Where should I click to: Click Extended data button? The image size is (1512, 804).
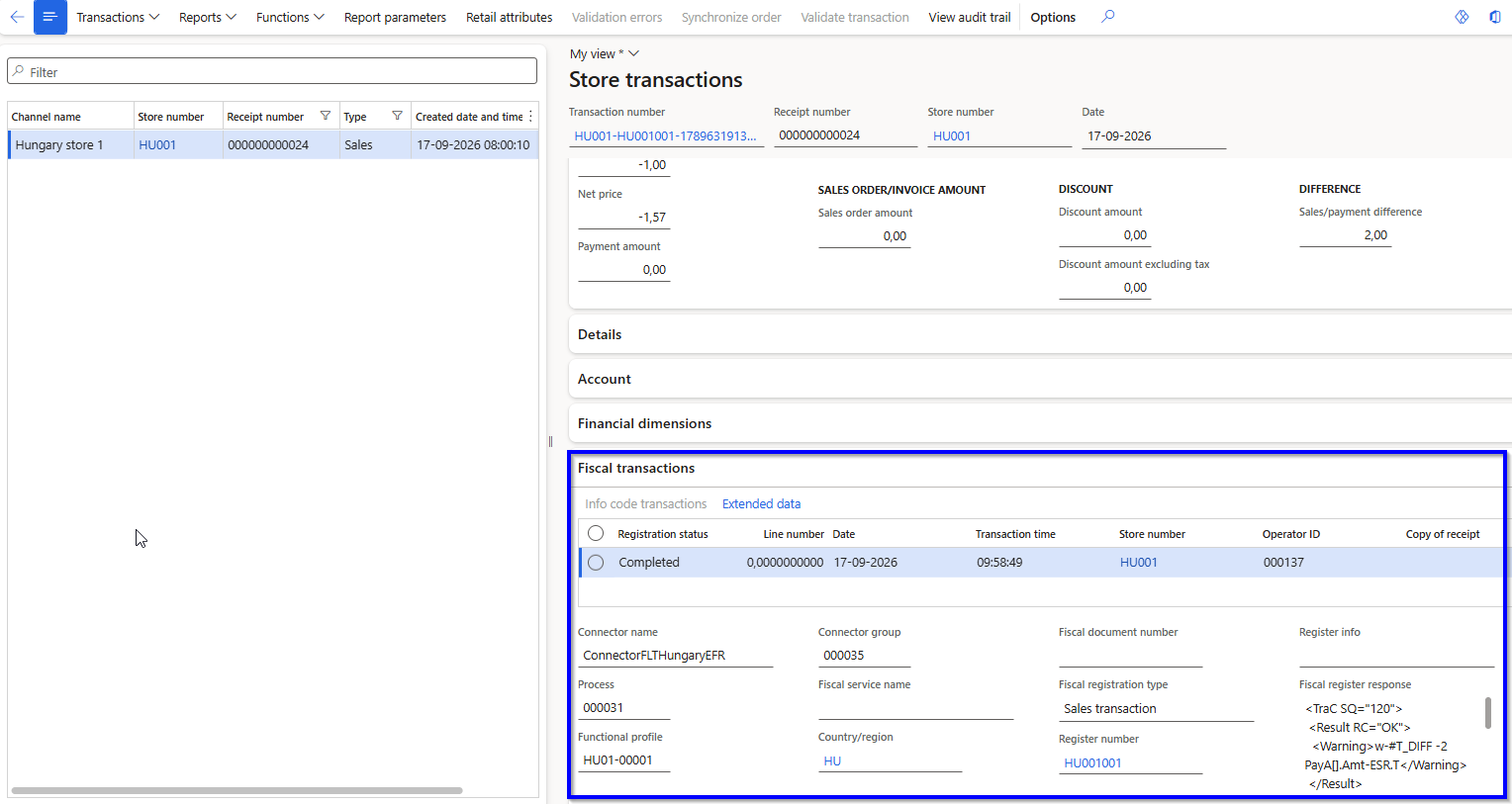[x=761, y=503]
